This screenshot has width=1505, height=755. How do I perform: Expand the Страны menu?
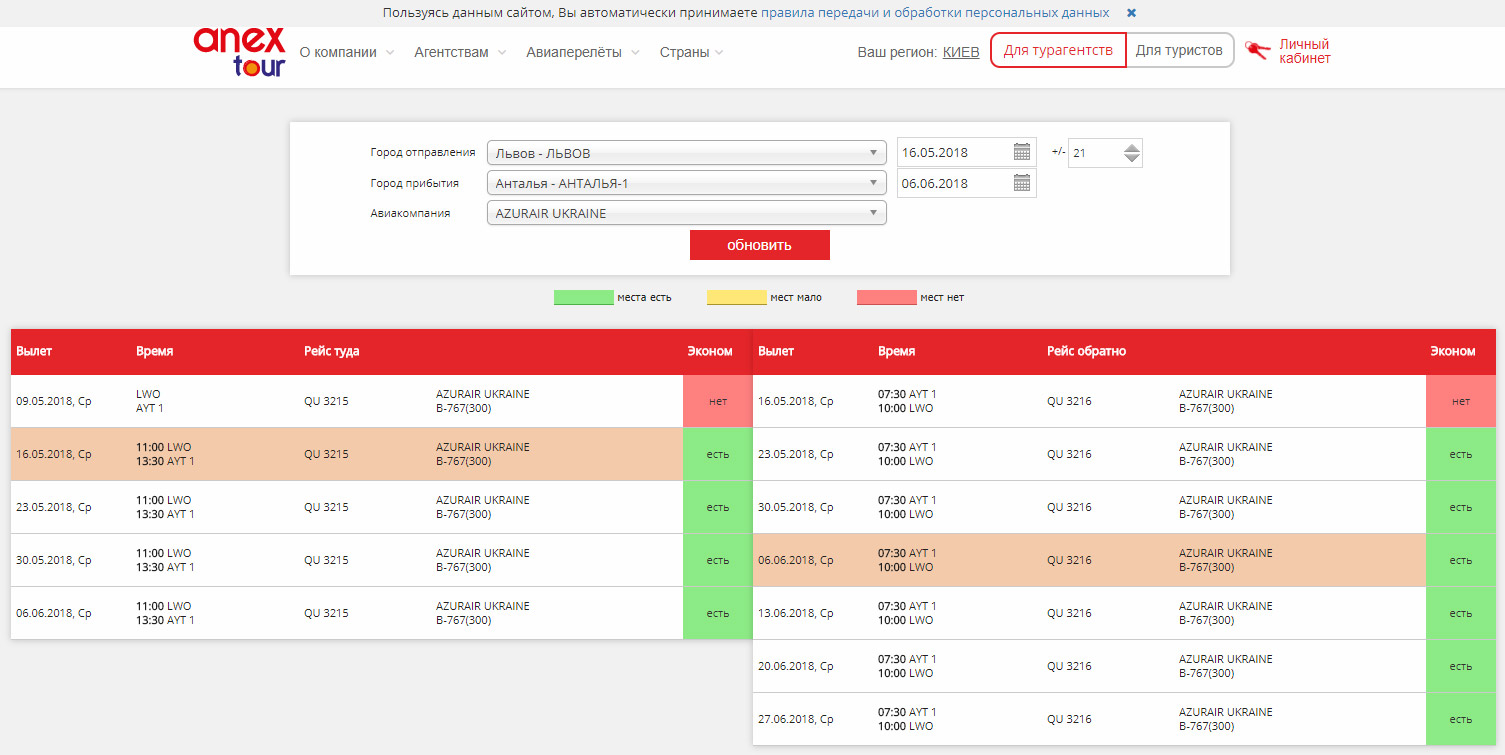(691, 52)
